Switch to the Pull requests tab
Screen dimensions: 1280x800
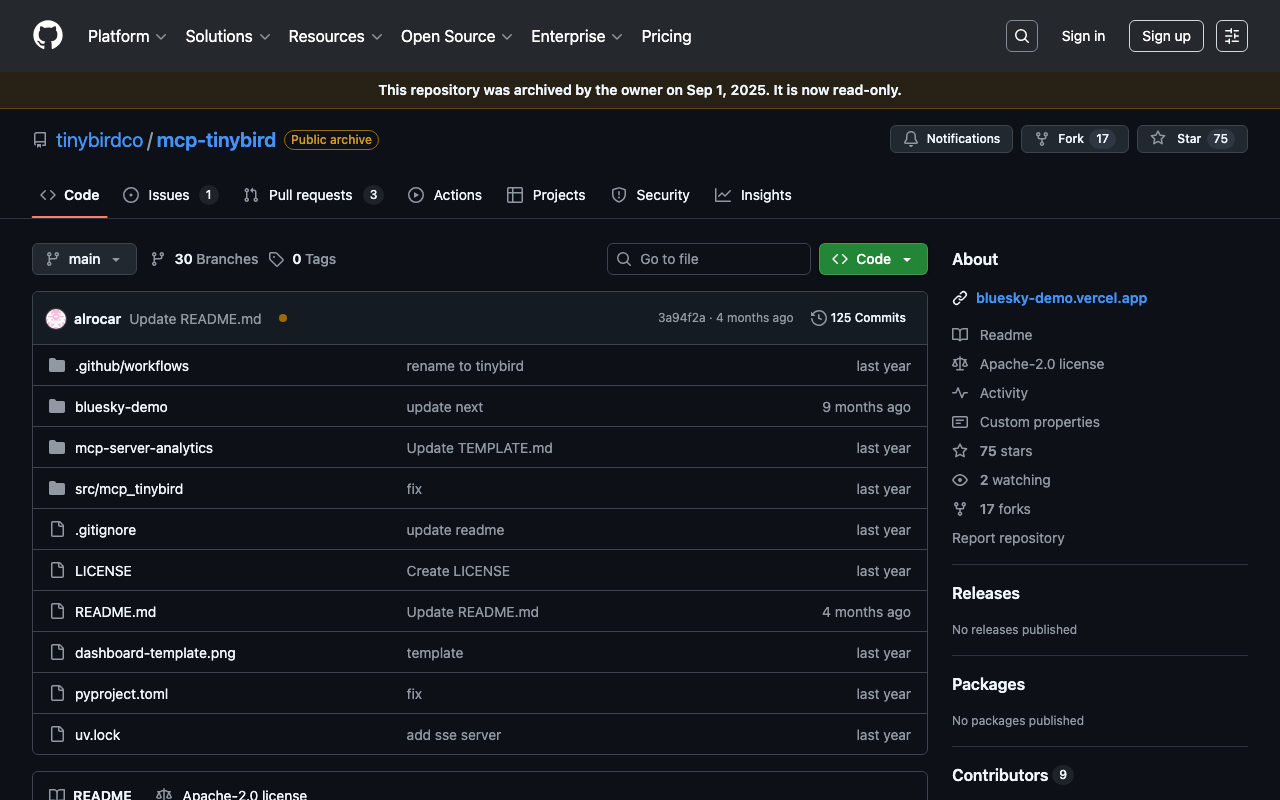(311, 195)
